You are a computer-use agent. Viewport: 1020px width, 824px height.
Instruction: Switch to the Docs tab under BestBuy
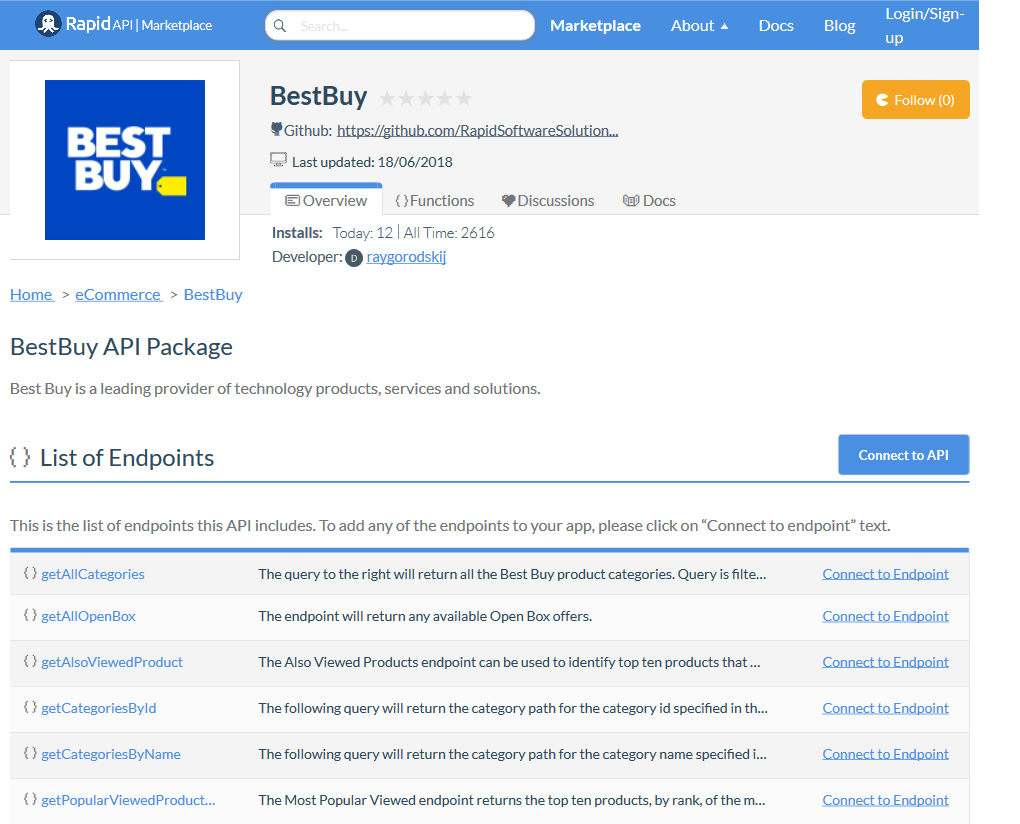649,200
